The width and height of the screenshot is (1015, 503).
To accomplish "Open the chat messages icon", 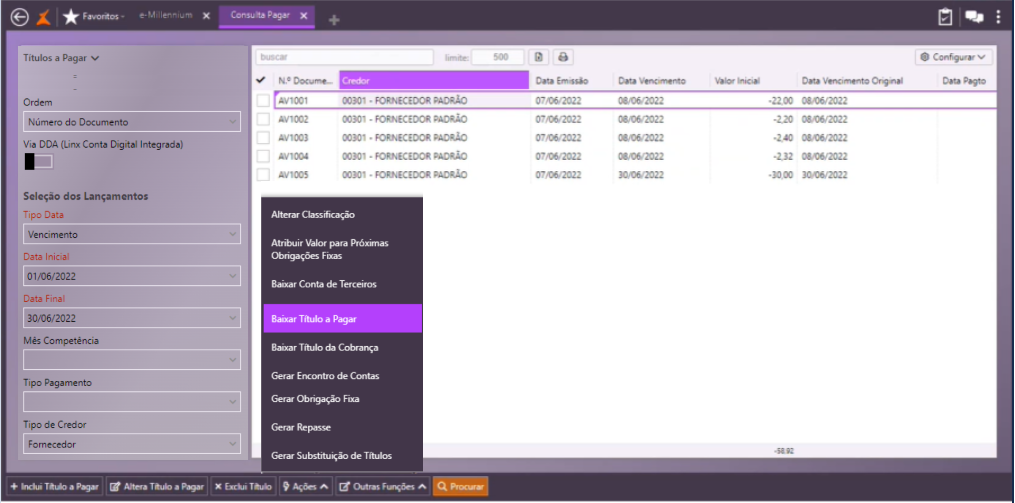I will 974,17.
